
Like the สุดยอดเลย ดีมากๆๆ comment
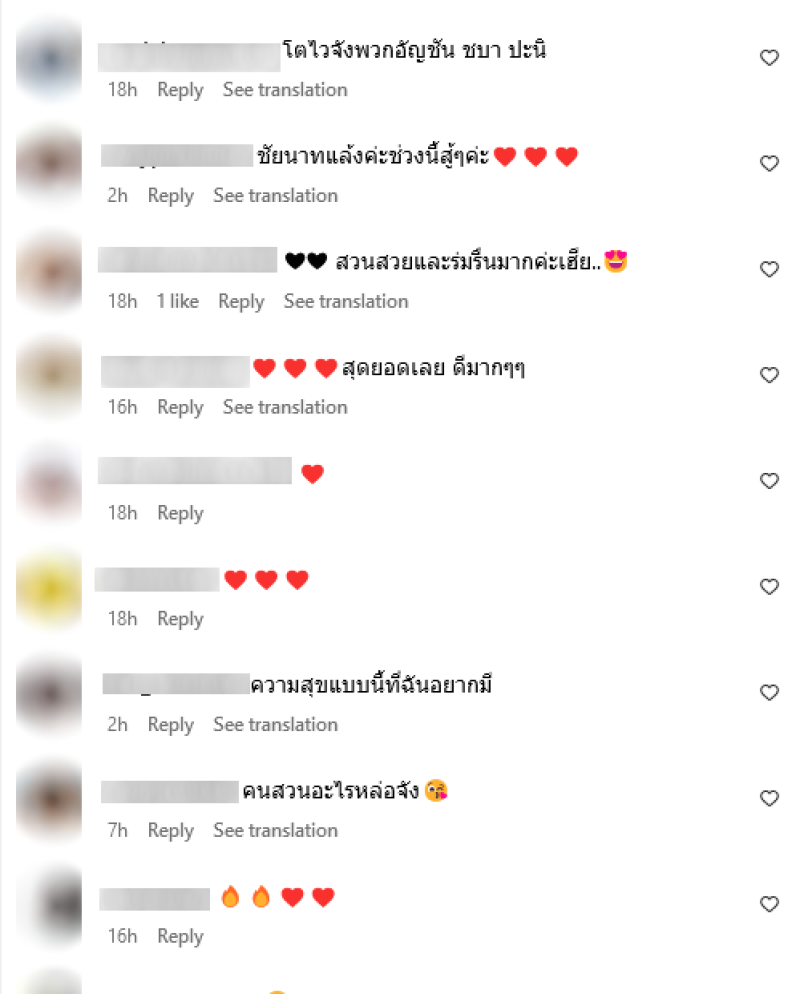(769, 375)
